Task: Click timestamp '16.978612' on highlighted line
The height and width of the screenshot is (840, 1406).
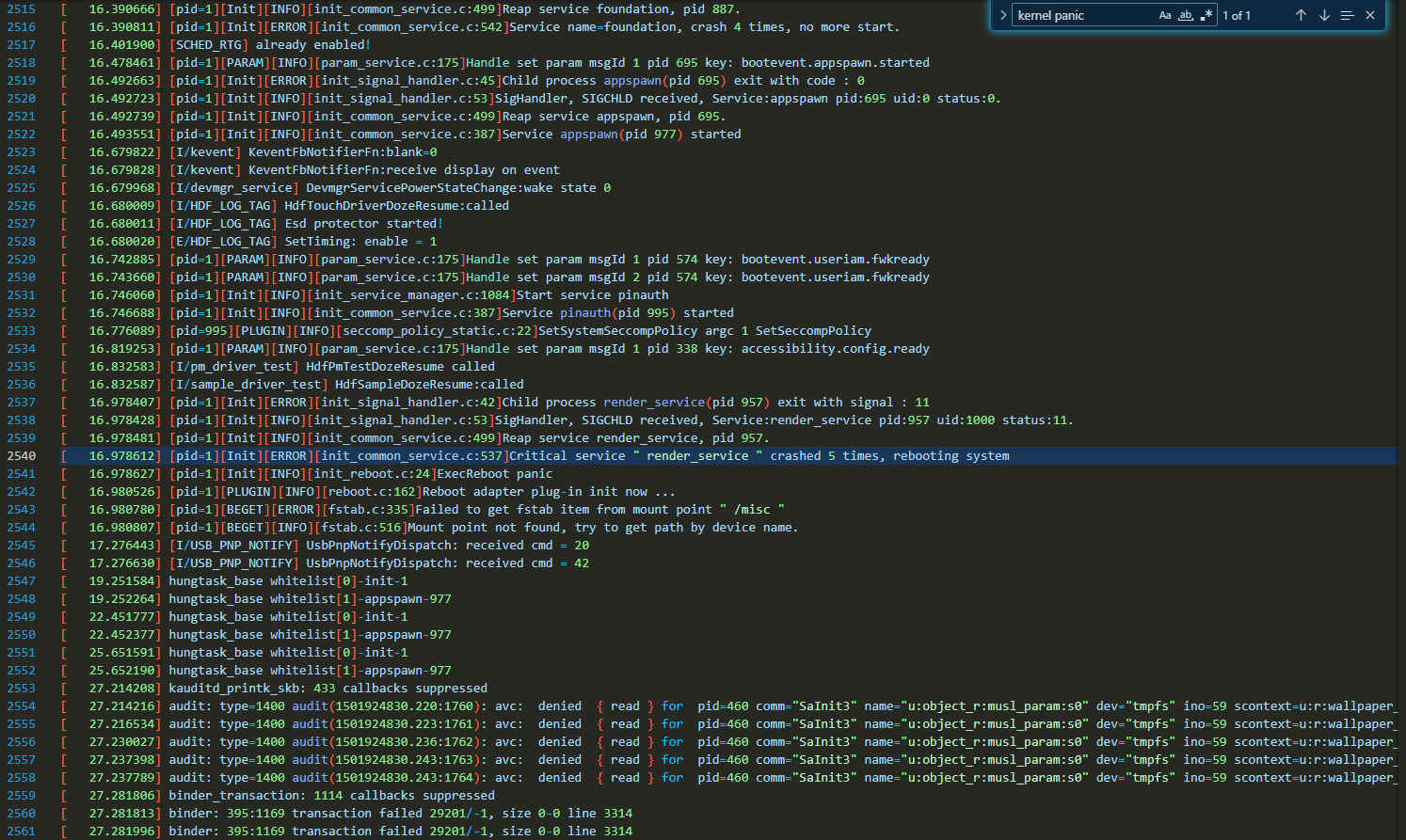Action: point(122,455)
